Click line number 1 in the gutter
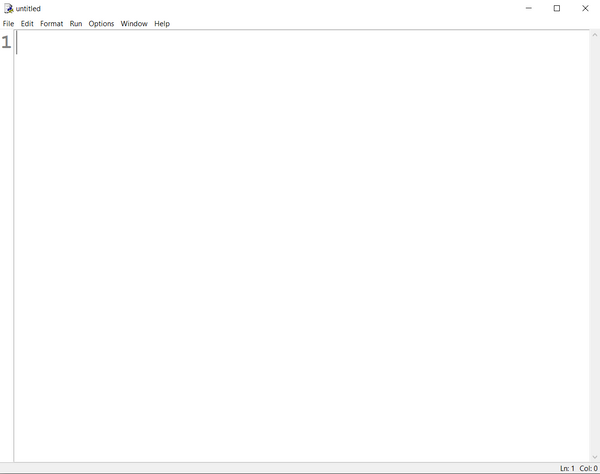The width and height of the screenshot is (600, 474). coord(6,42)
